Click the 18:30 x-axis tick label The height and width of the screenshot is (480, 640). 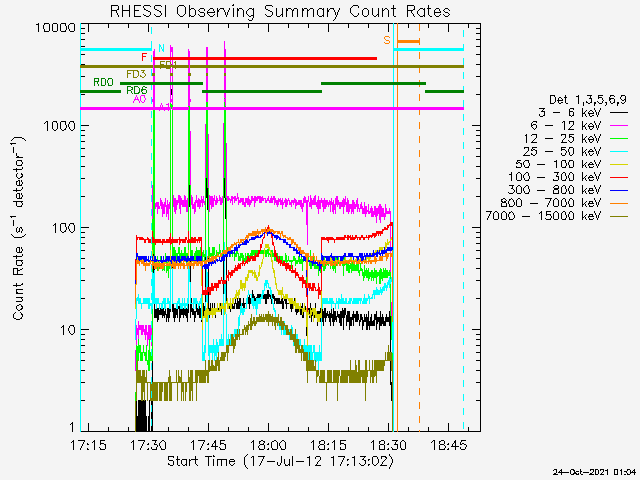[x=389, y=445]
